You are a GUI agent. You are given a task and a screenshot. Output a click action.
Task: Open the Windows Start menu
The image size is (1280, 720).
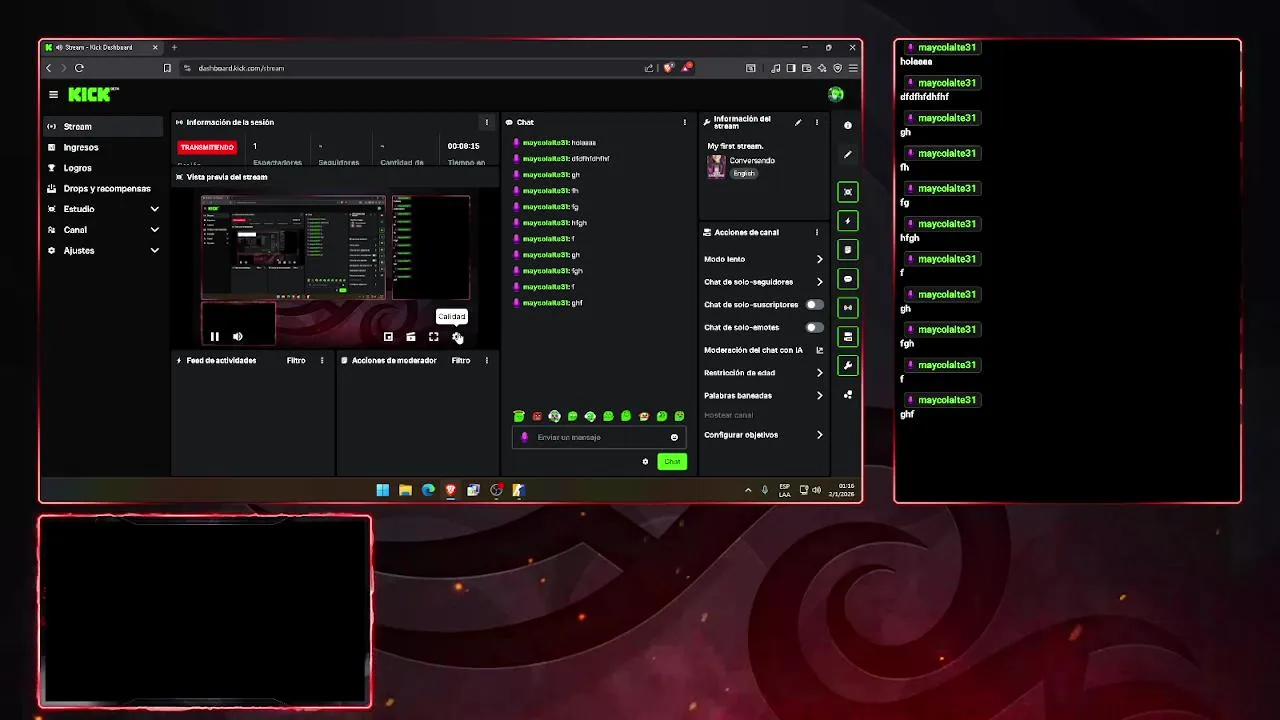pyautogui.click(x=382, y=490)
